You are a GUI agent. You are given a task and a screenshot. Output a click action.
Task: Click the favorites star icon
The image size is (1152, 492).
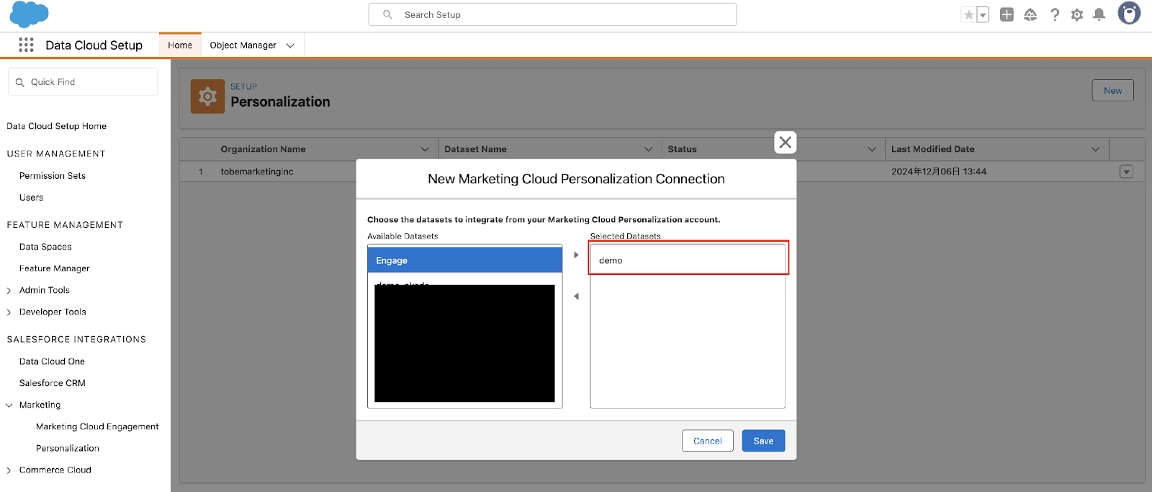coord(968,15)
